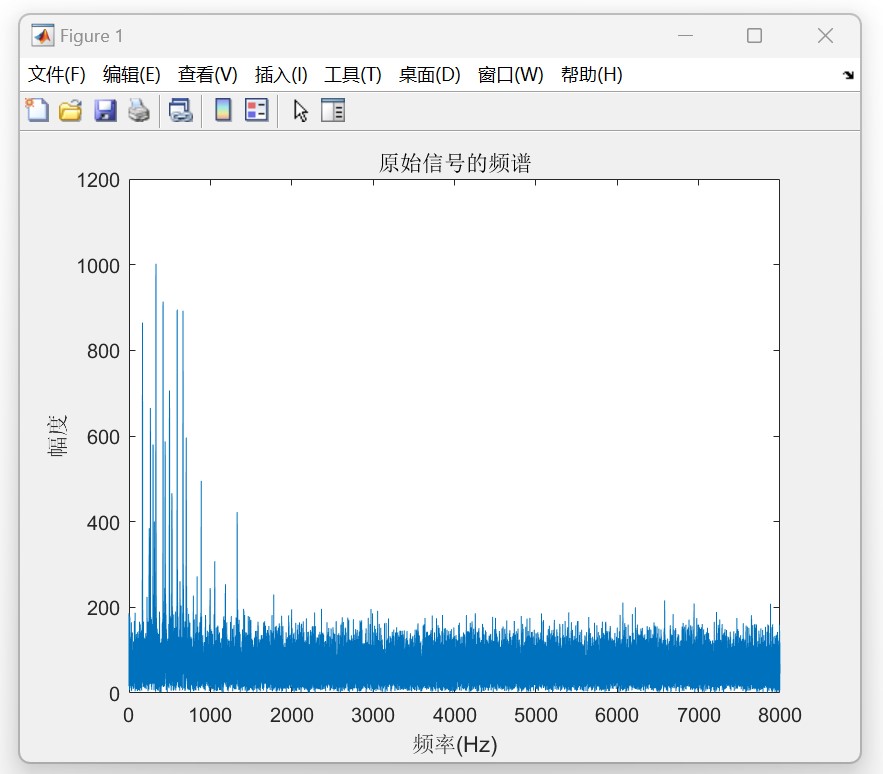Select the y-axis label 幅度
This screenshot has width=883, height=774.
(x=57, y=436)
